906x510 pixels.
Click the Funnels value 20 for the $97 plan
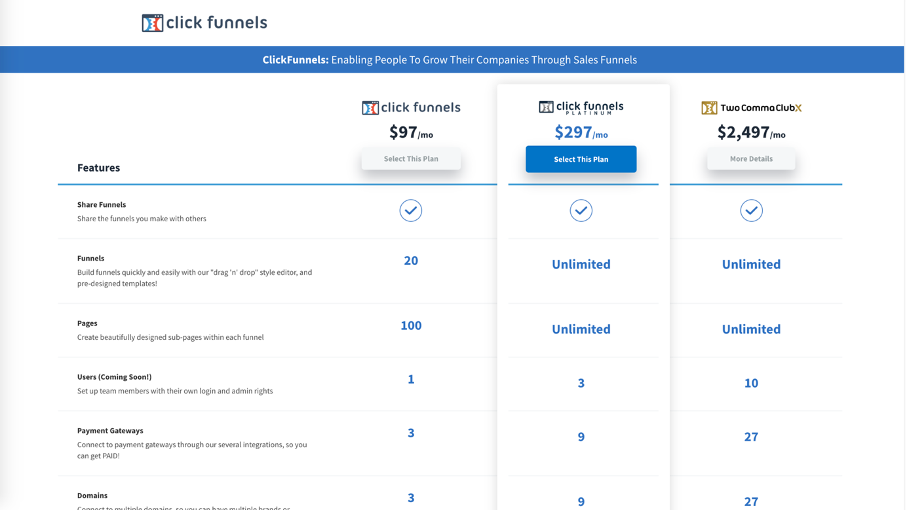pos(411,260)
